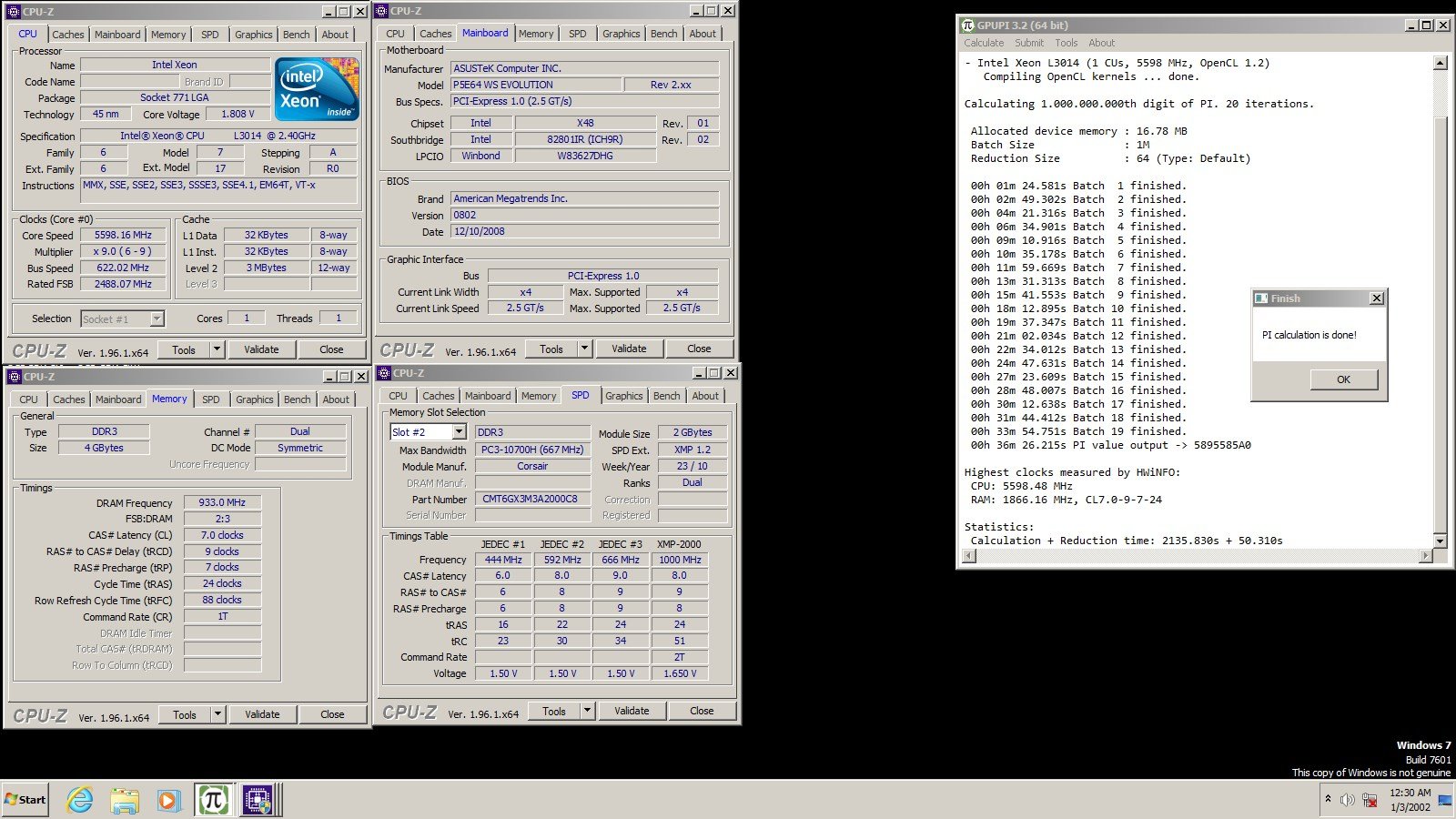Viewport: 1456px width, 819px height.
Task: Click GPUPI horizontal scrollbar left arrow
Action: tap(969, 555)
